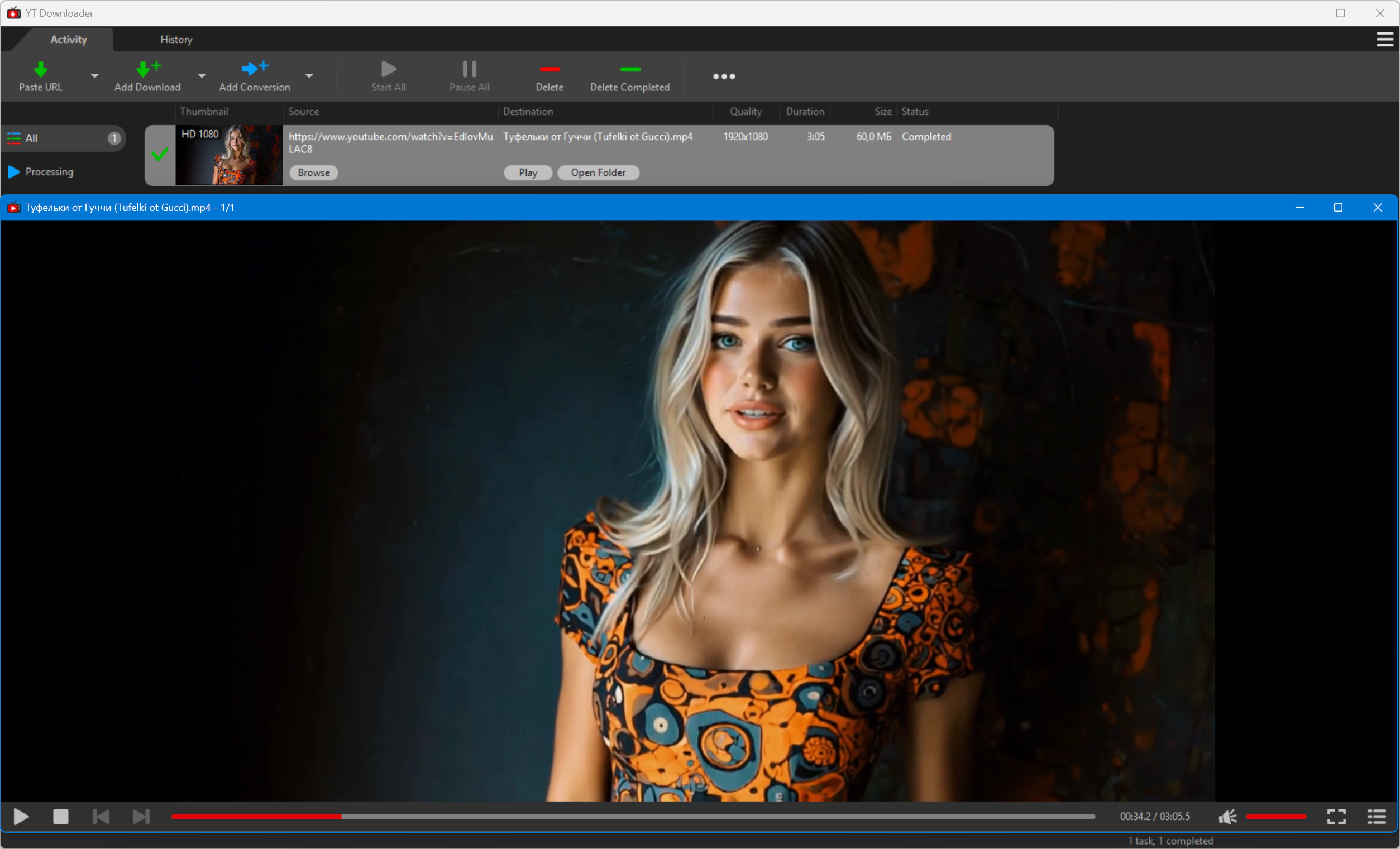
Task: Click the Delete Completed green icon
Action: click(629, 69)
